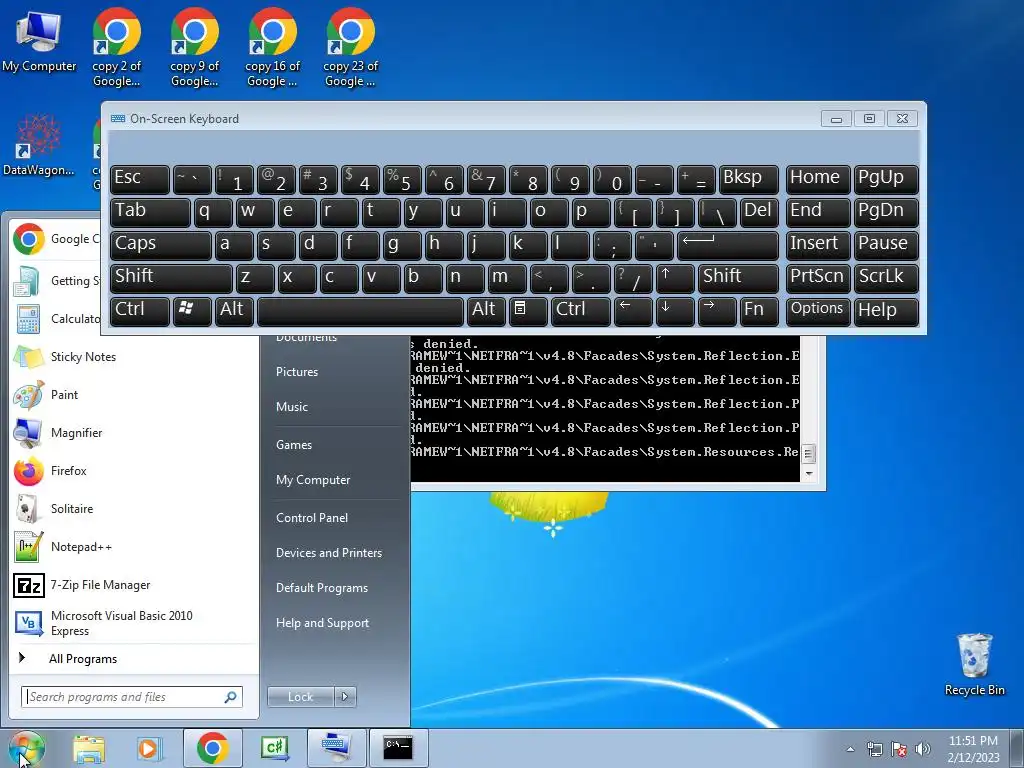This screenshot has width=1024, height=768.
Task: Click the space bar on keyboard
Action: coord(360,311)
